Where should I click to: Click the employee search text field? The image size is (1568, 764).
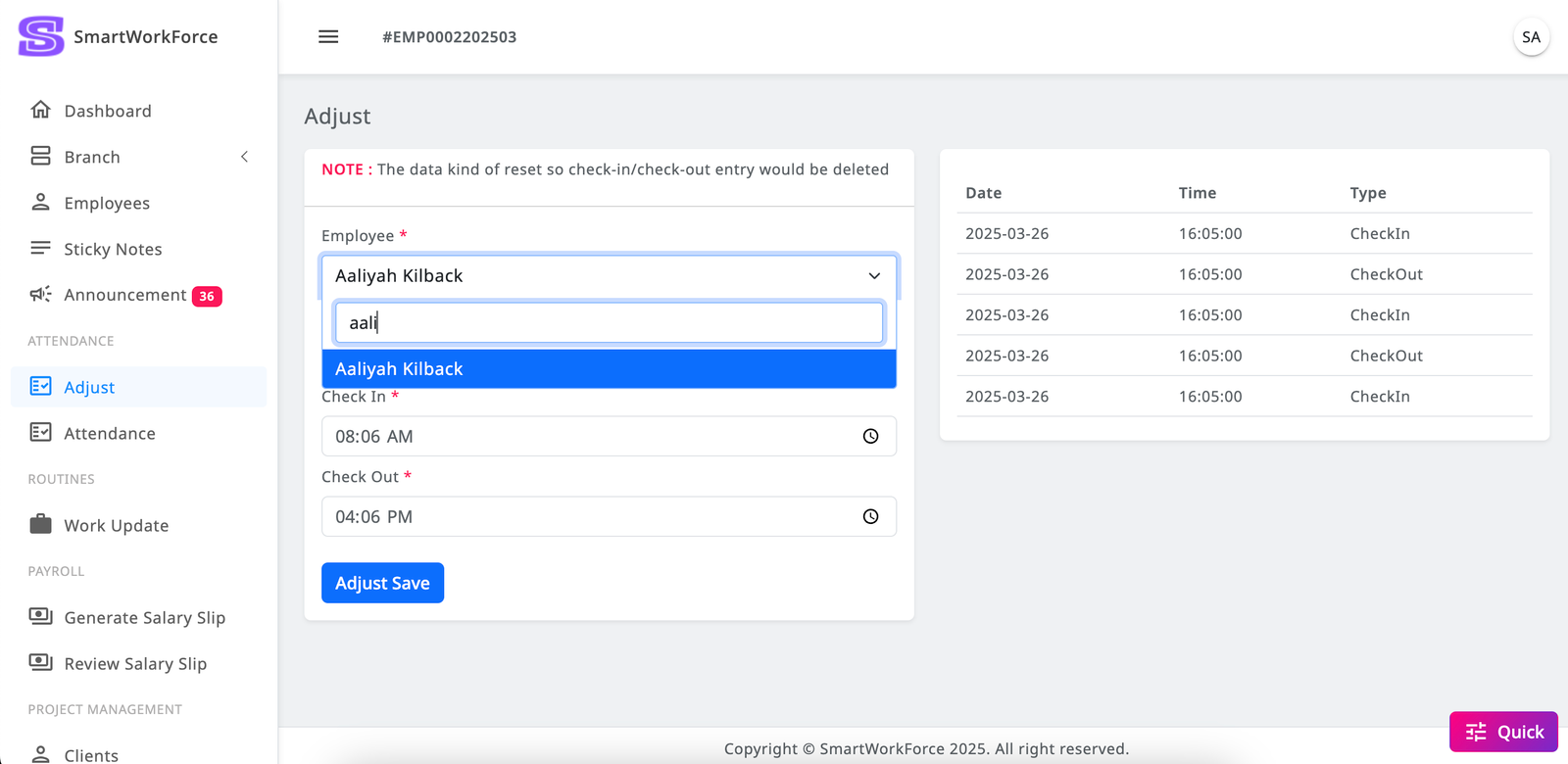click(x=609, y=323)
